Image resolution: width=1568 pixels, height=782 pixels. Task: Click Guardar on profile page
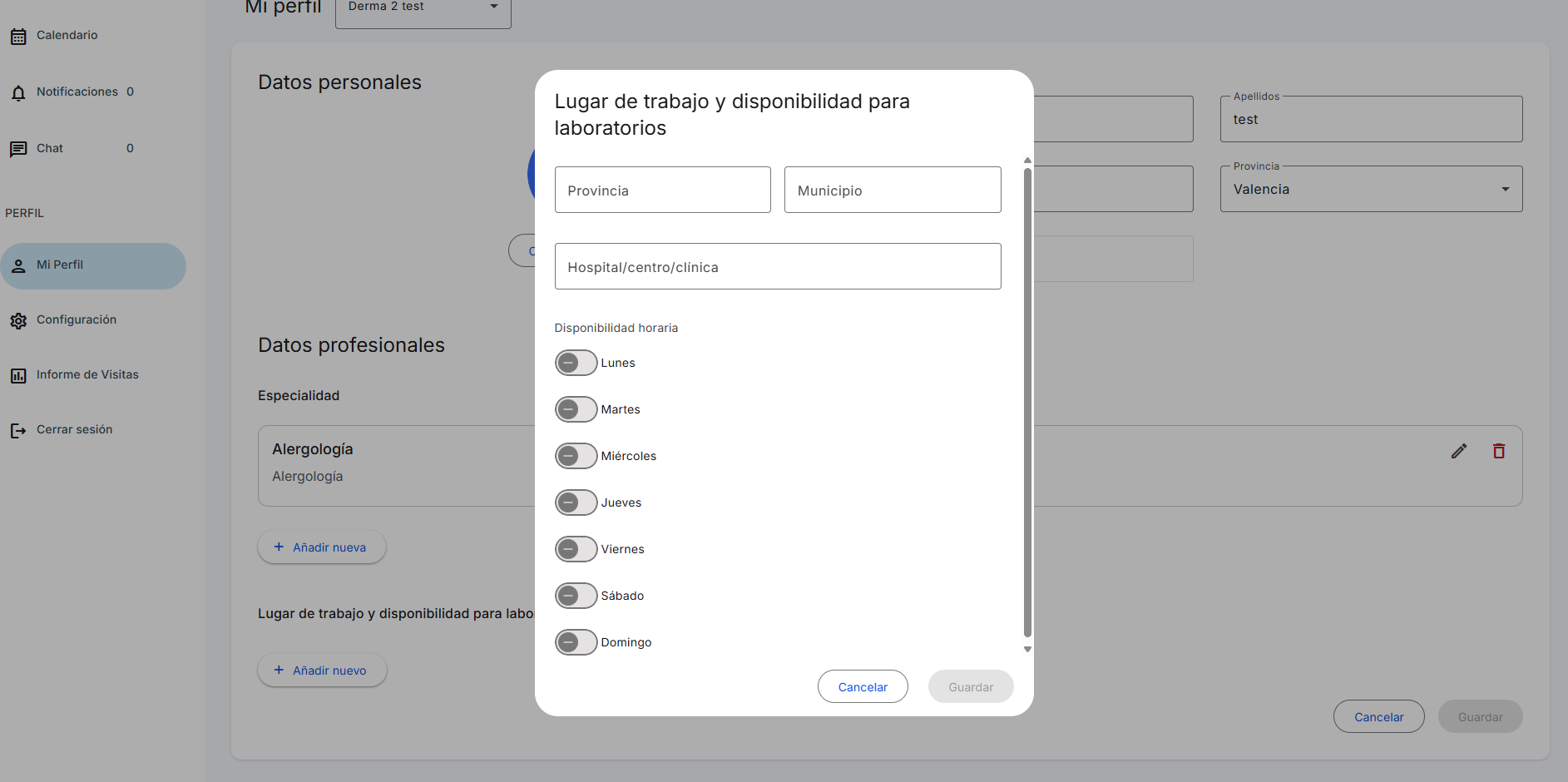click(x=1480, y=716)
